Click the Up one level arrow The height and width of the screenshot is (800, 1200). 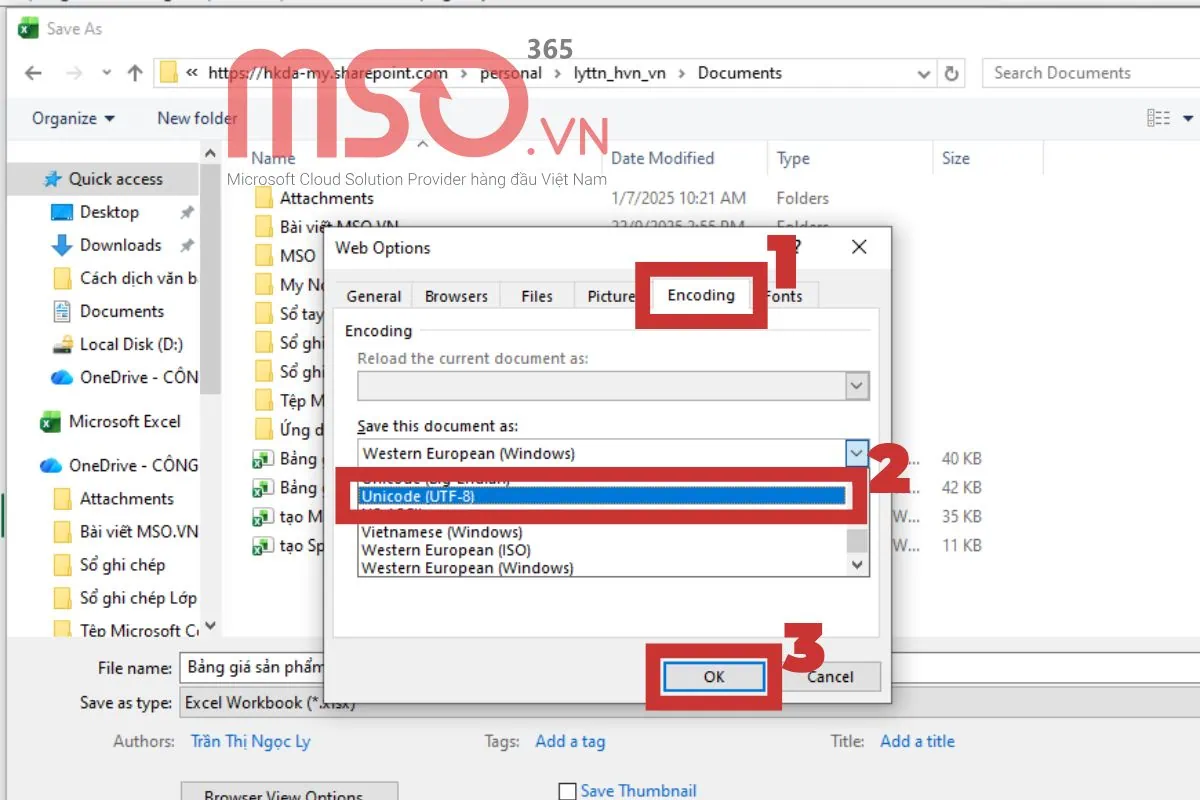(134, 72)
